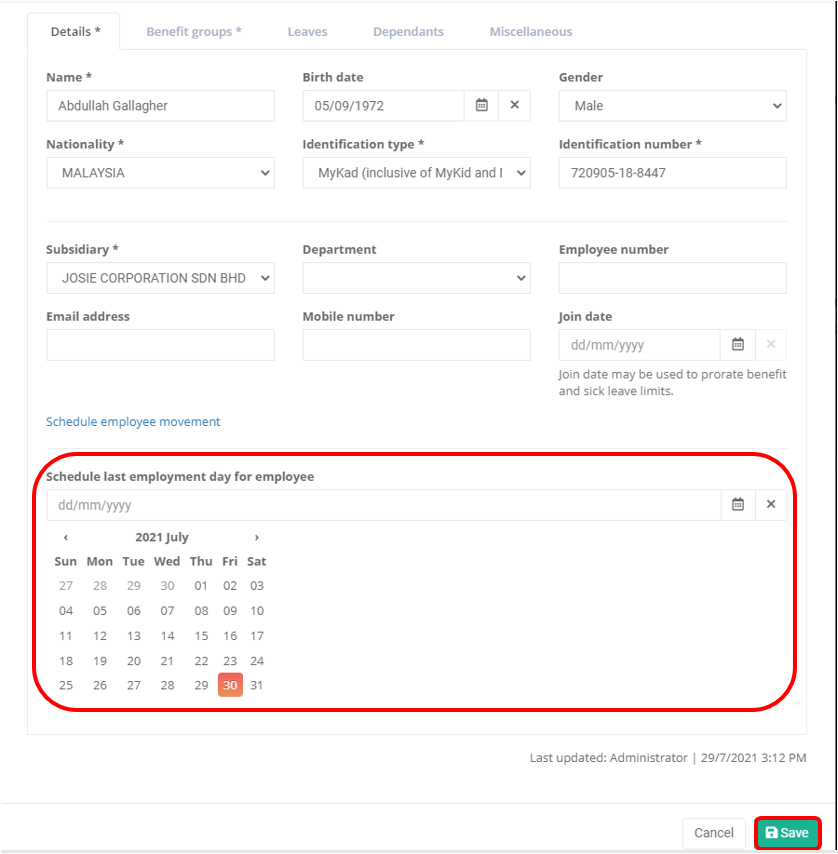Open calendar for last employment day
This screenshot has width=838, height=854.
[x=738, y=505]
